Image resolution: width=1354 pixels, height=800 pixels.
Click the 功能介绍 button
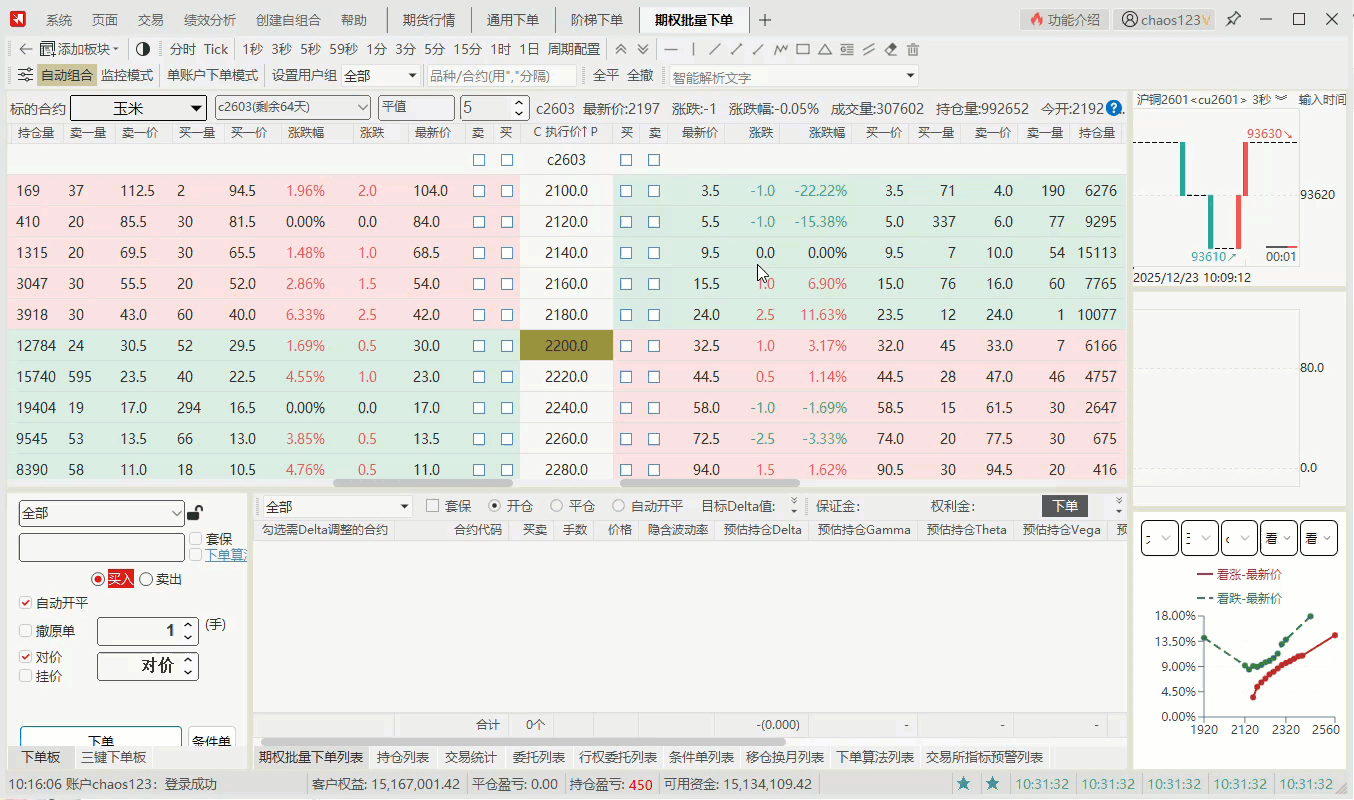pos(1065,20)
